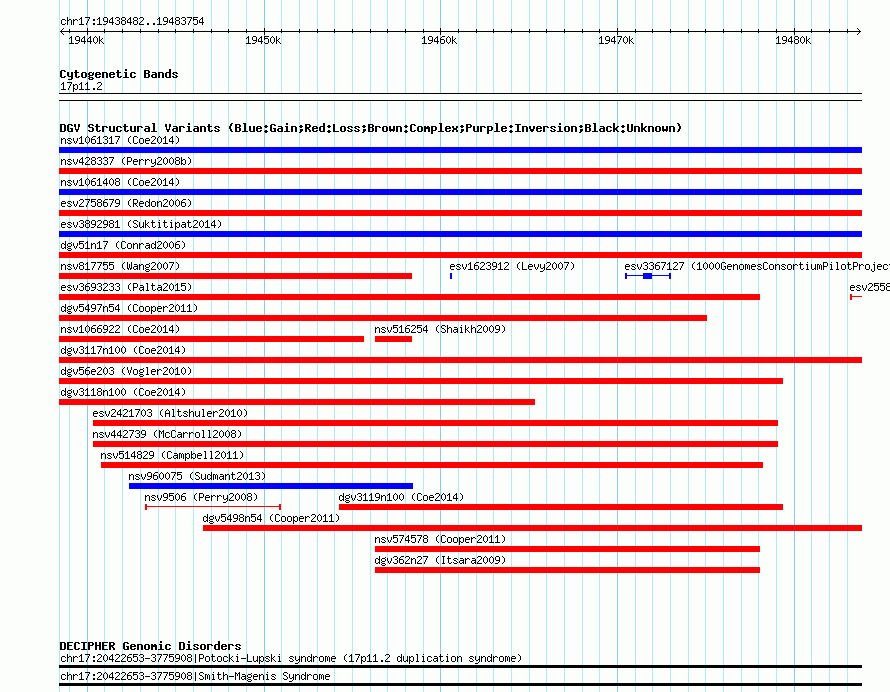Click the nsv514829 (Campbell2011) label
The image size is (890, 692).
172,455
